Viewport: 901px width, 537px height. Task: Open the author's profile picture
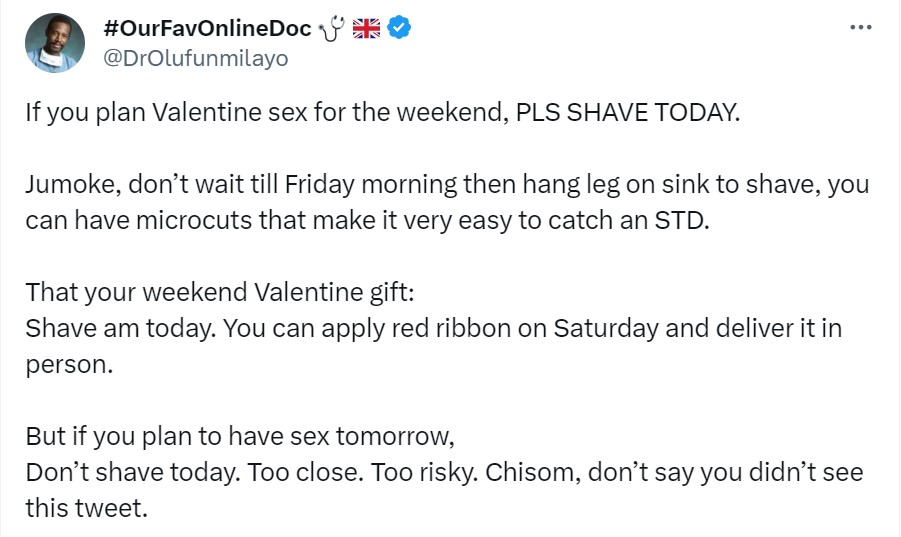tap(52, 45)
